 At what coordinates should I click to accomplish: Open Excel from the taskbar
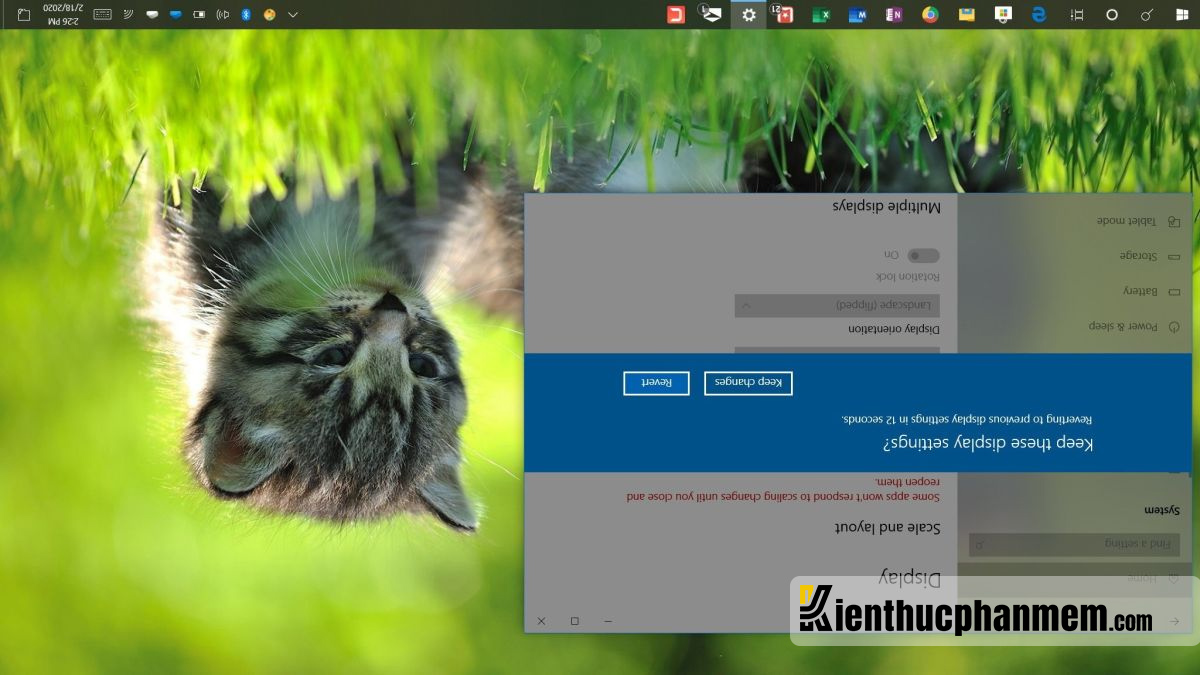point(821,15)
